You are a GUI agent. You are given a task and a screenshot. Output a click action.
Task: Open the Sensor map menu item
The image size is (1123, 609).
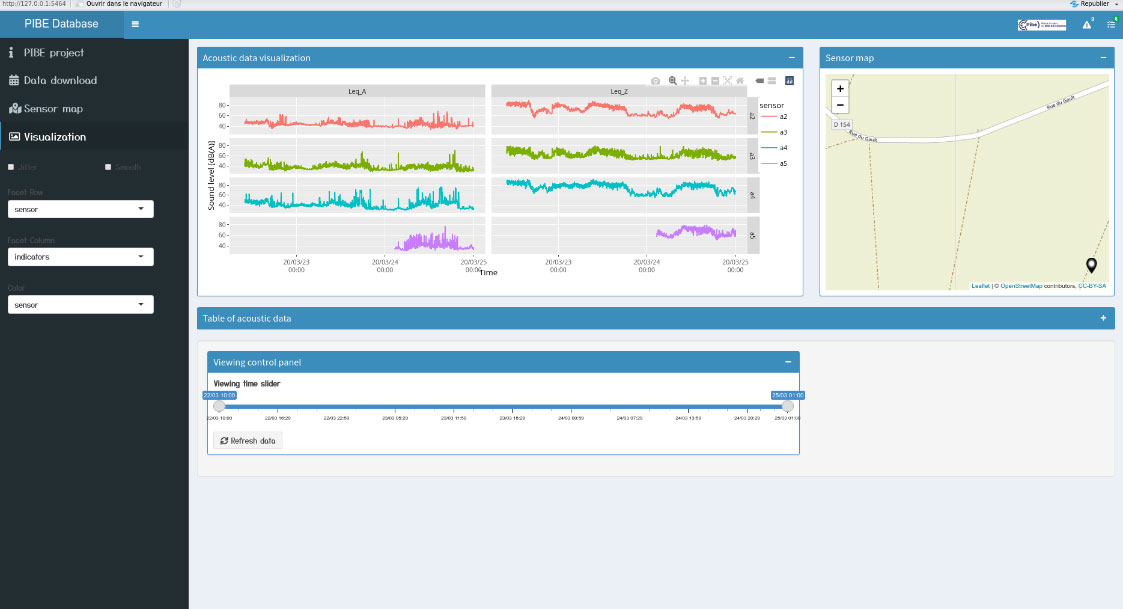pyautogui.click(x=53, y=108)
